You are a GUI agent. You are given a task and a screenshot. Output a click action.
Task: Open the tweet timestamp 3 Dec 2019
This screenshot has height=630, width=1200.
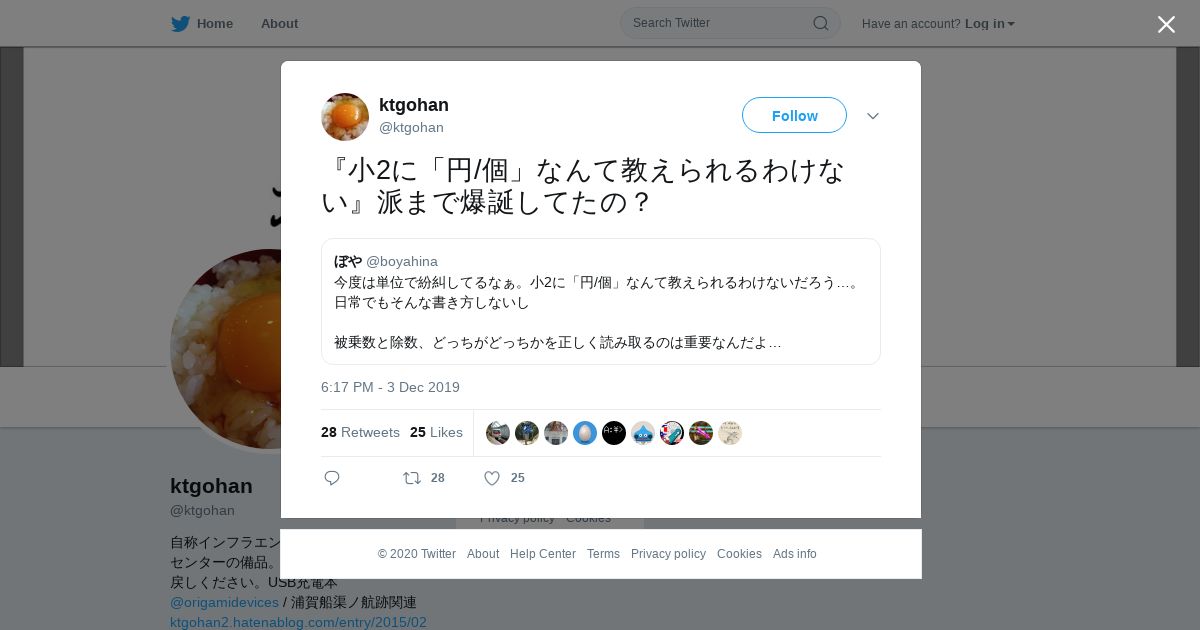click(390, 387)
